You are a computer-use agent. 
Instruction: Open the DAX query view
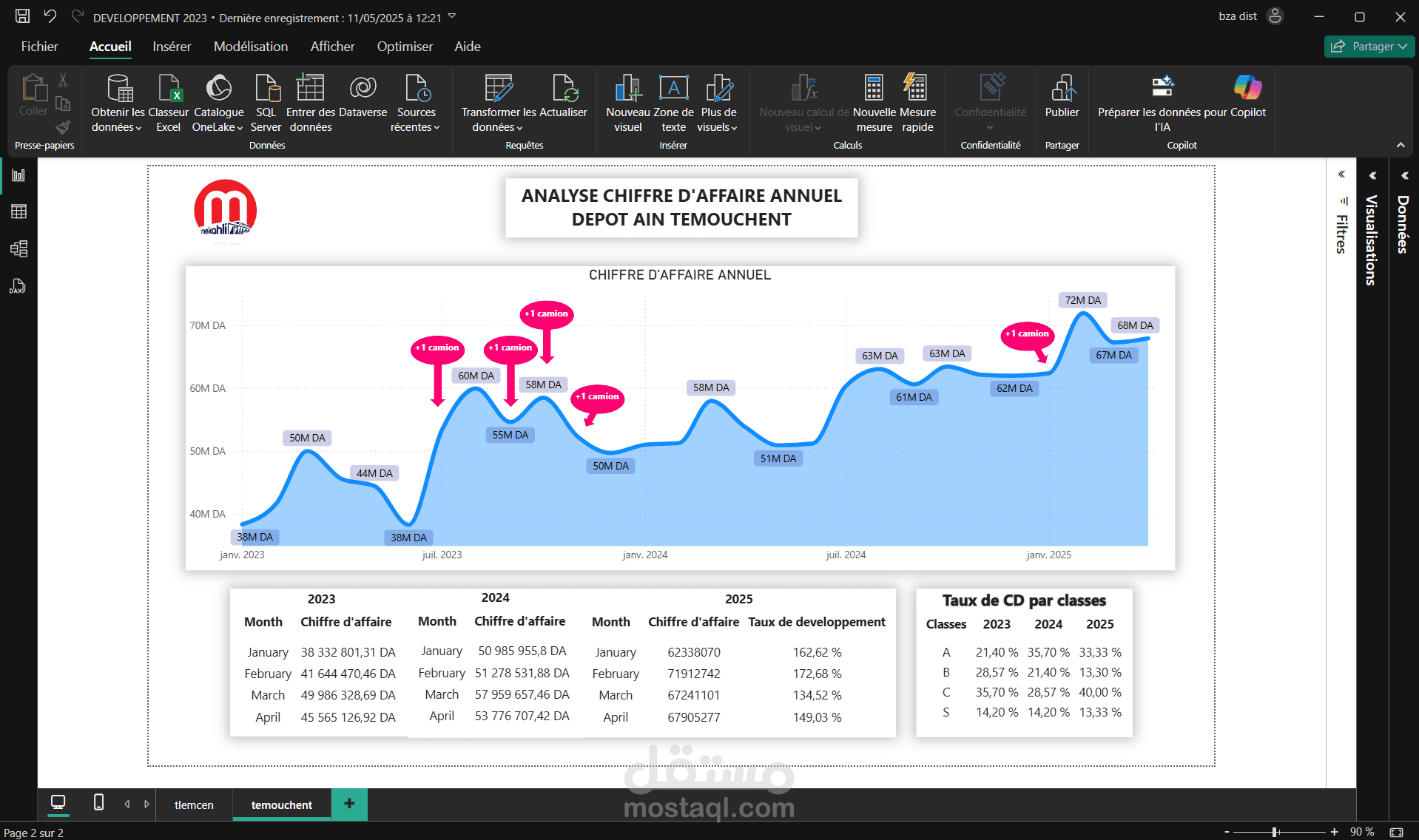[18, 286]
